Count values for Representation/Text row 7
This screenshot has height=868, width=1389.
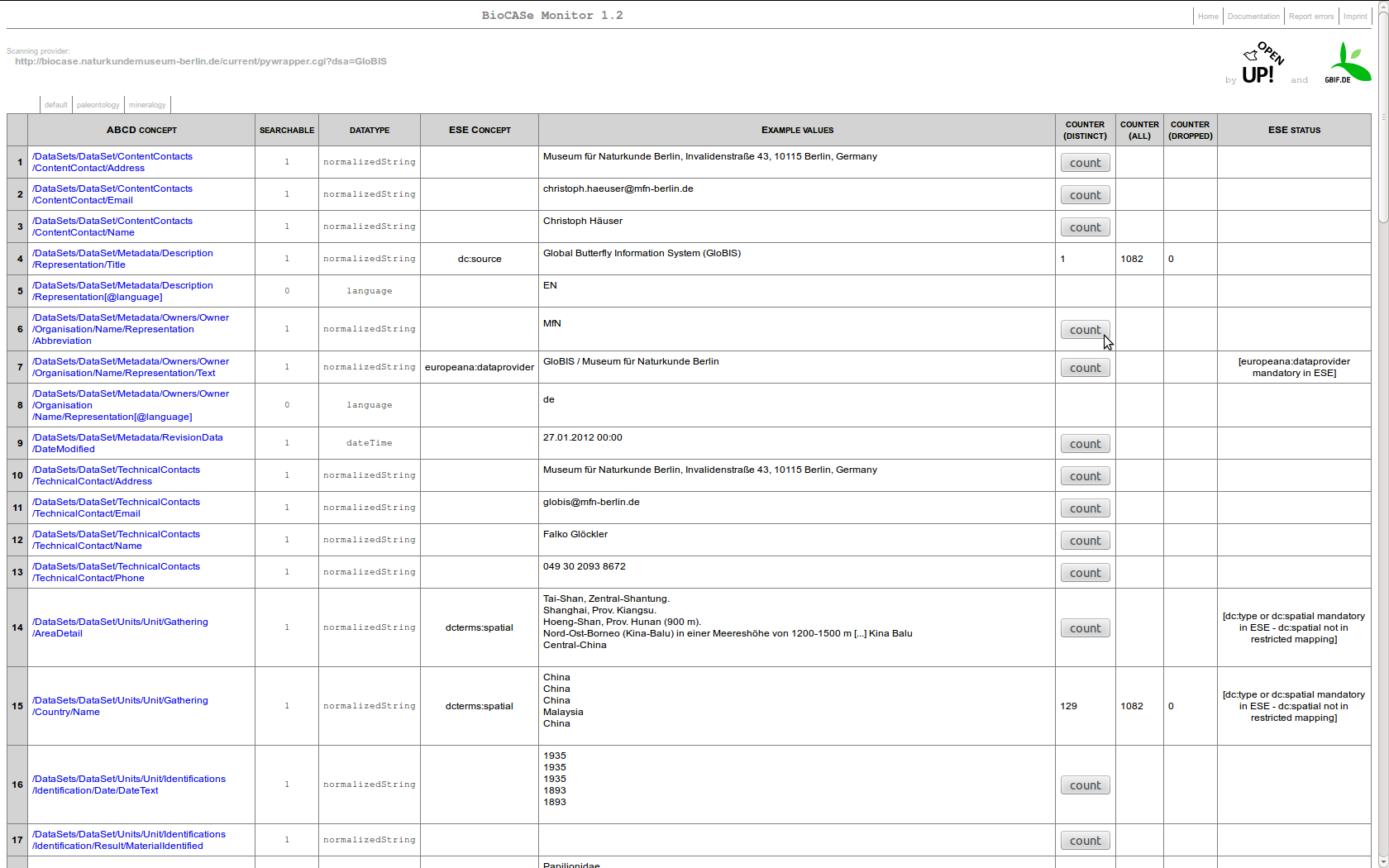[x=1086, y=368]
